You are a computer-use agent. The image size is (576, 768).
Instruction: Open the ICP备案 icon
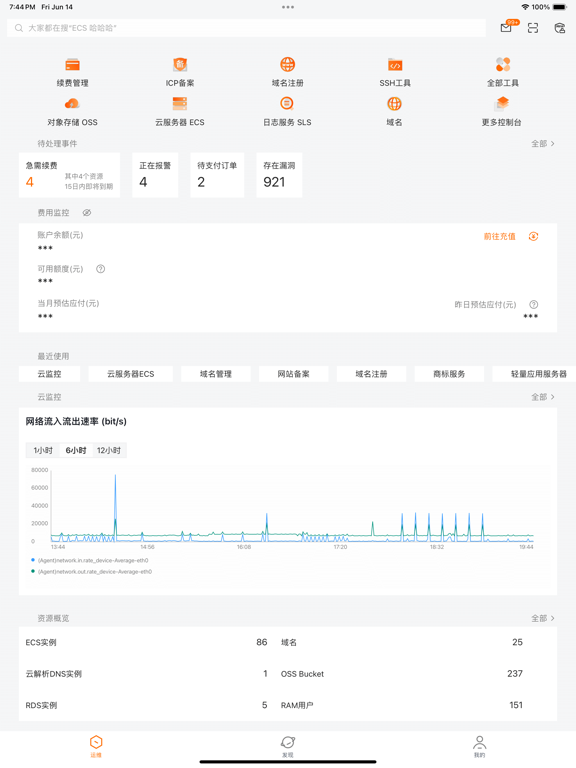[x=180, y=65]
